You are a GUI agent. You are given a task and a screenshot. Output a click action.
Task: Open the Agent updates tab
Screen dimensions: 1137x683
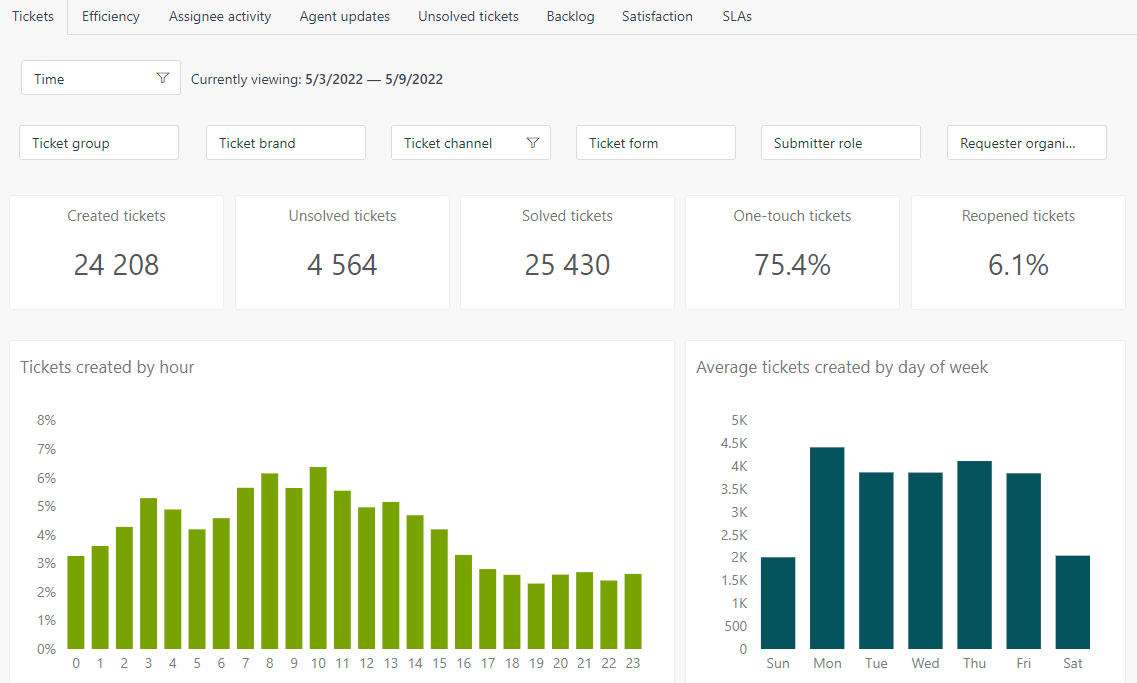[x=344, y=16]
